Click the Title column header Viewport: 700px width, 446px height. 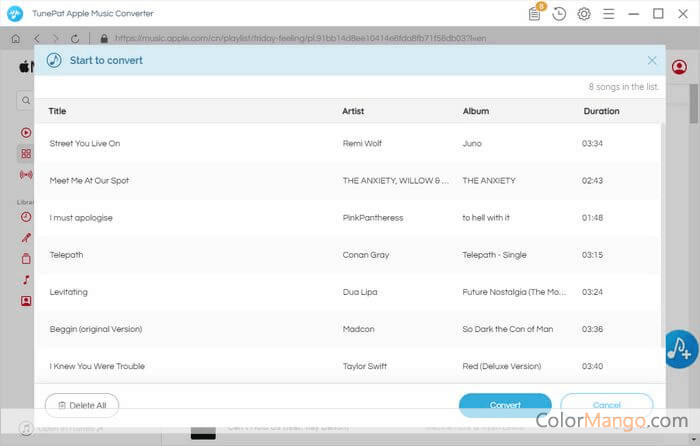58,111
